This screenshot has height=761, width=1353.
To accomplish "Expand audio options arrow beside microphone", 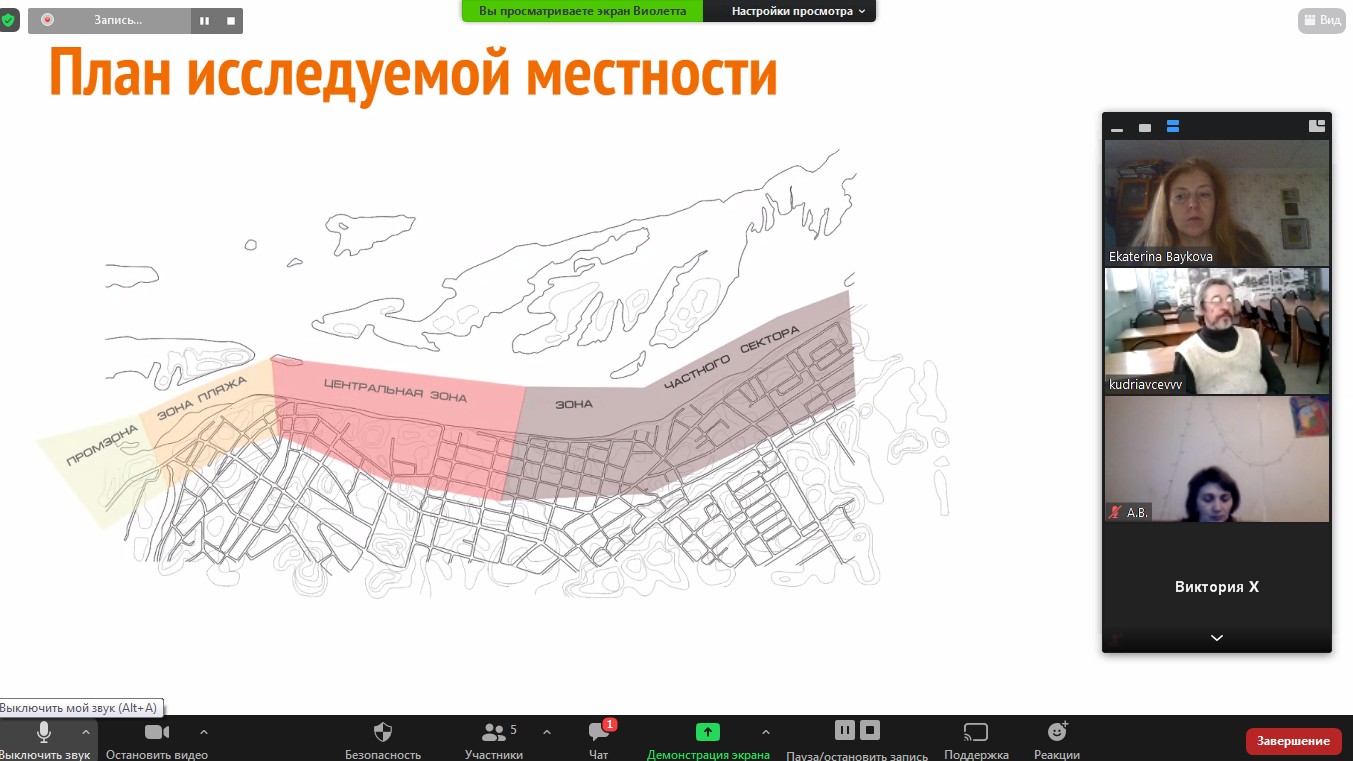I will 86,732.
